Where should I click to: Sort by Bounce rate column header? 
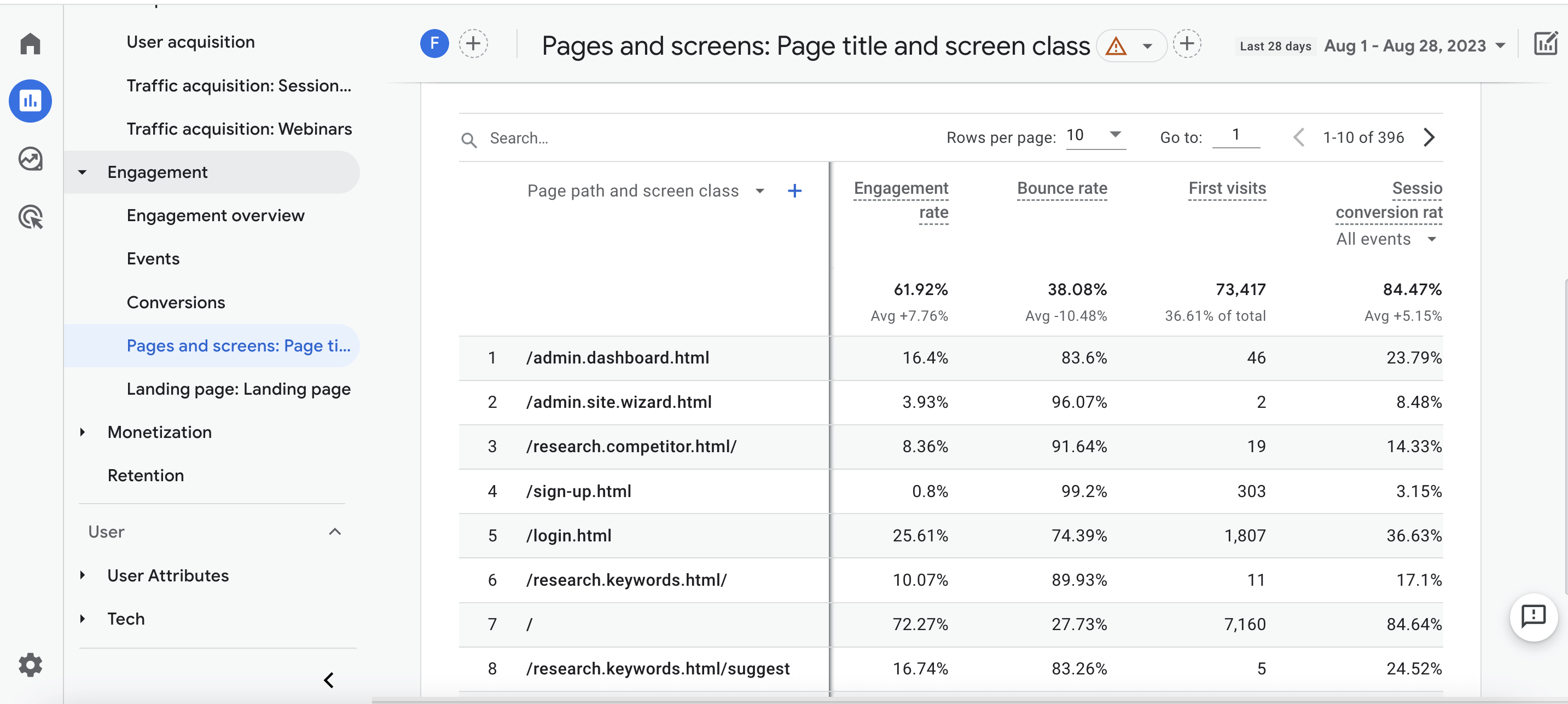coord(1061,189)
